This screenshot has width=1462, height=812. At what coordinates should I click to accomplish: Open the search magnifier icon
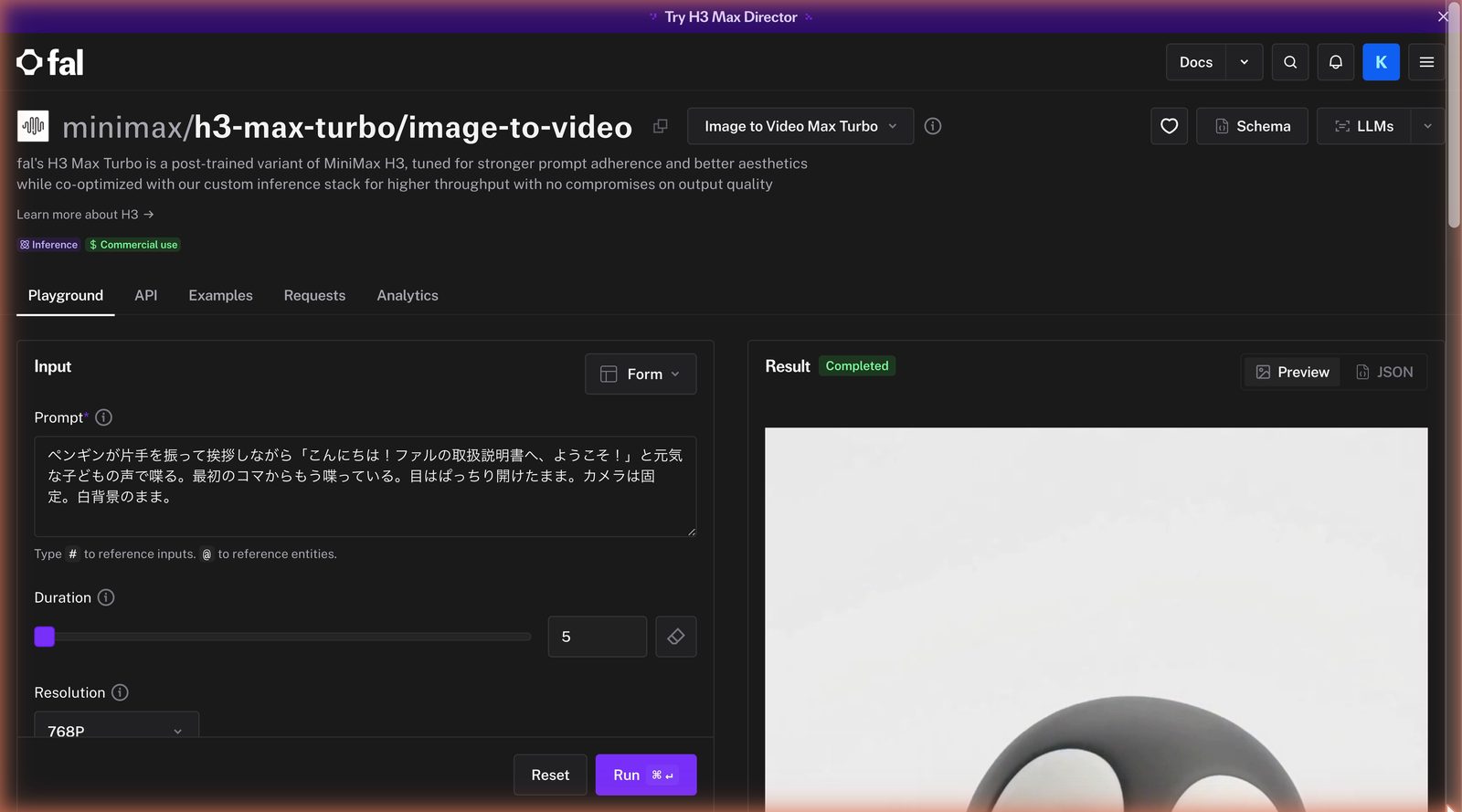[1290, 62]
